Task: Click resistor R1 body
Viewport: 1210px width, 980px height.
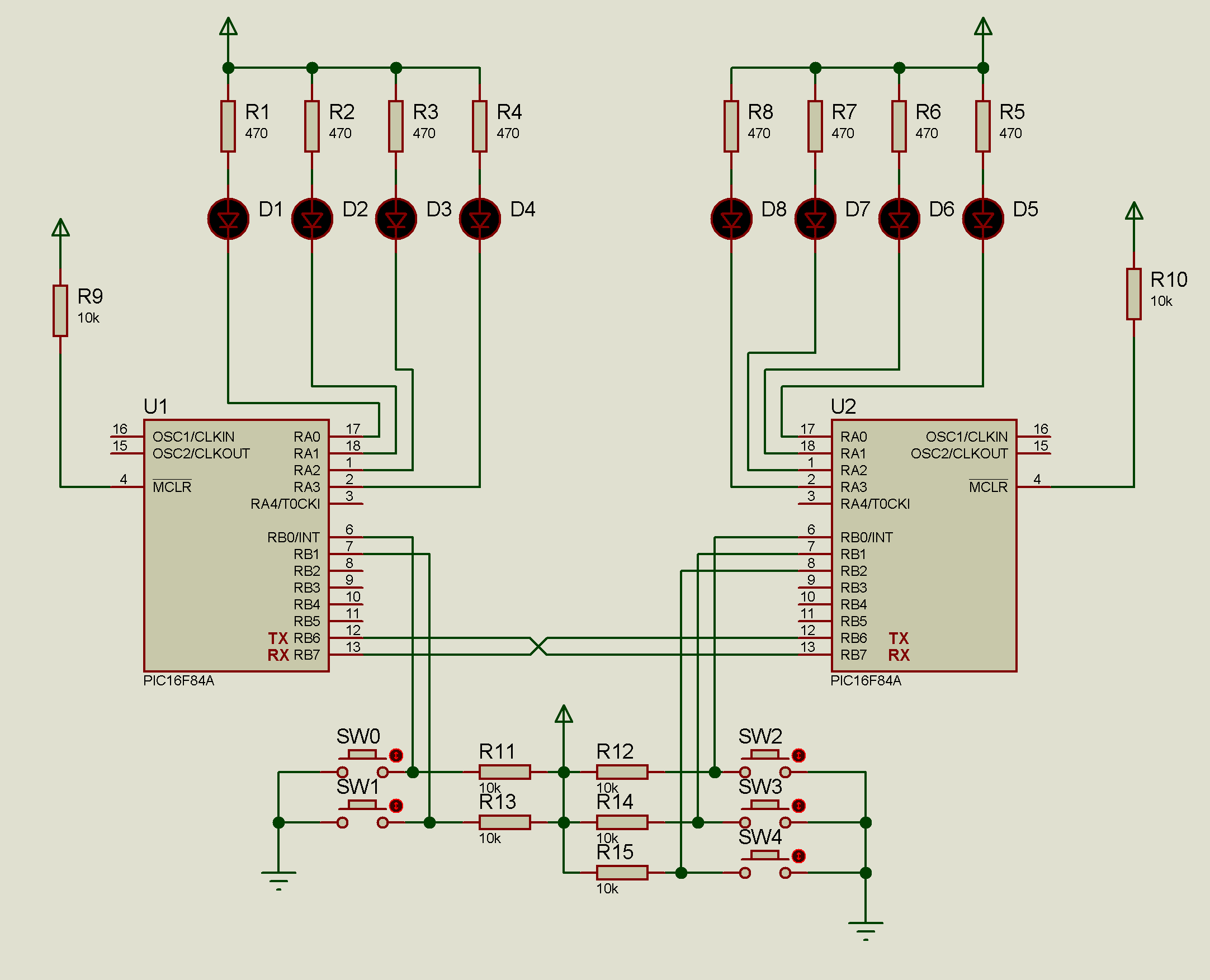Action: (x=228, y=126)
